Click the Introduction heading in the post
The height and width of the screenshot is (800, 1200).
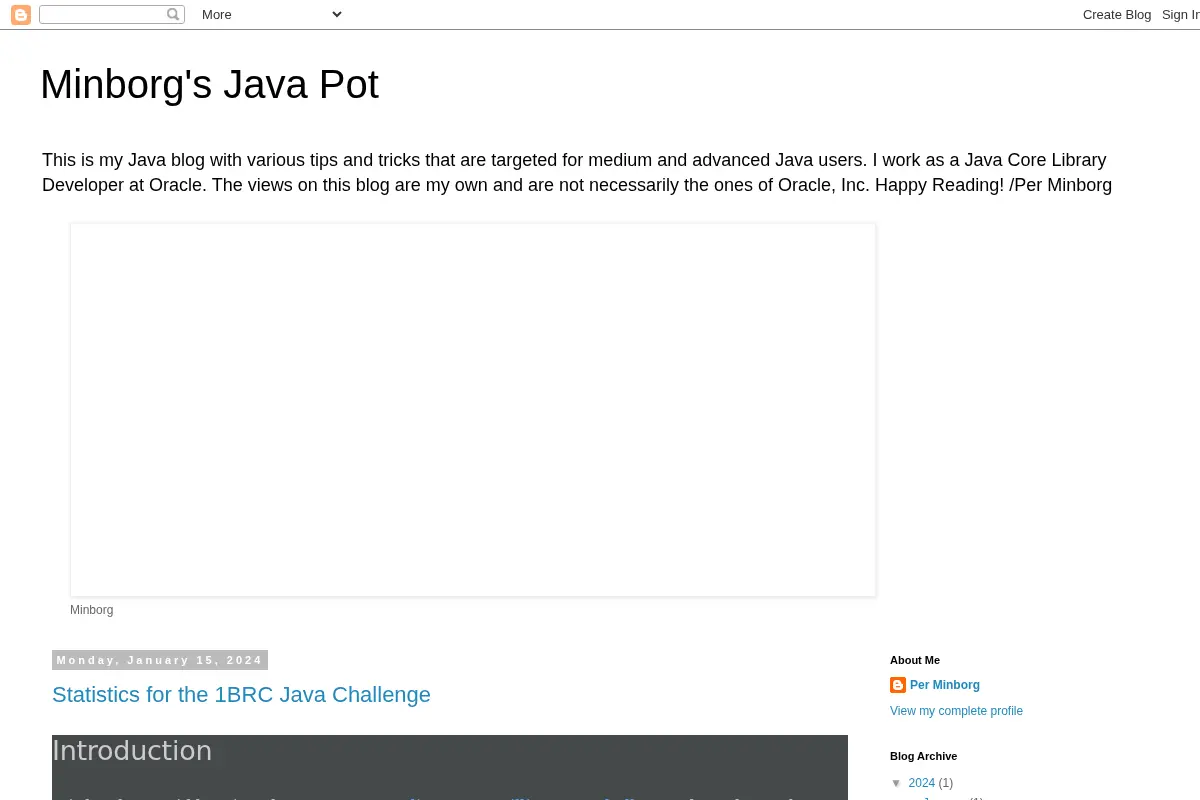coord(132,751)
